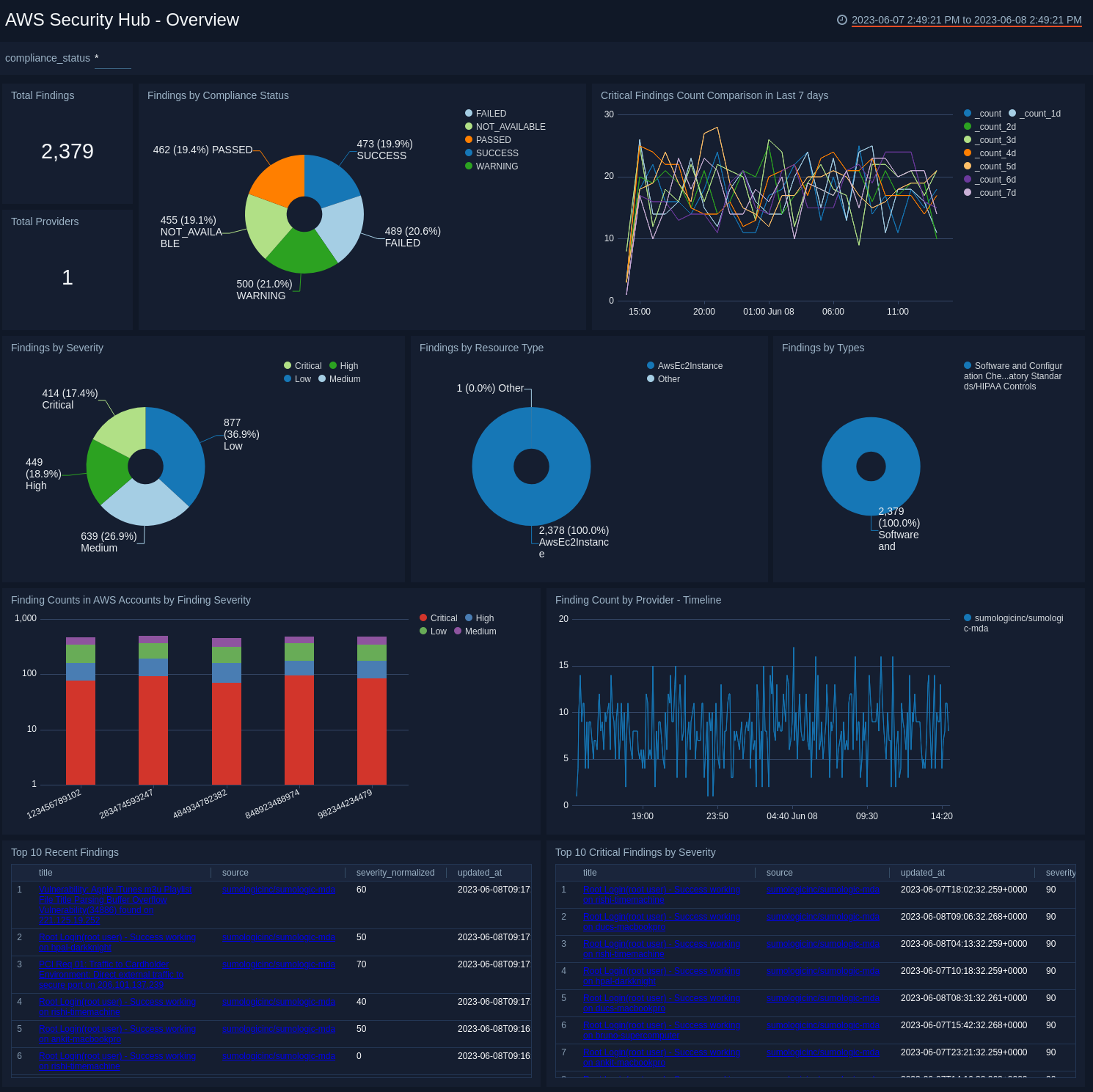
Task: Click the bar for account 484934782382
Action: point(227,711)
